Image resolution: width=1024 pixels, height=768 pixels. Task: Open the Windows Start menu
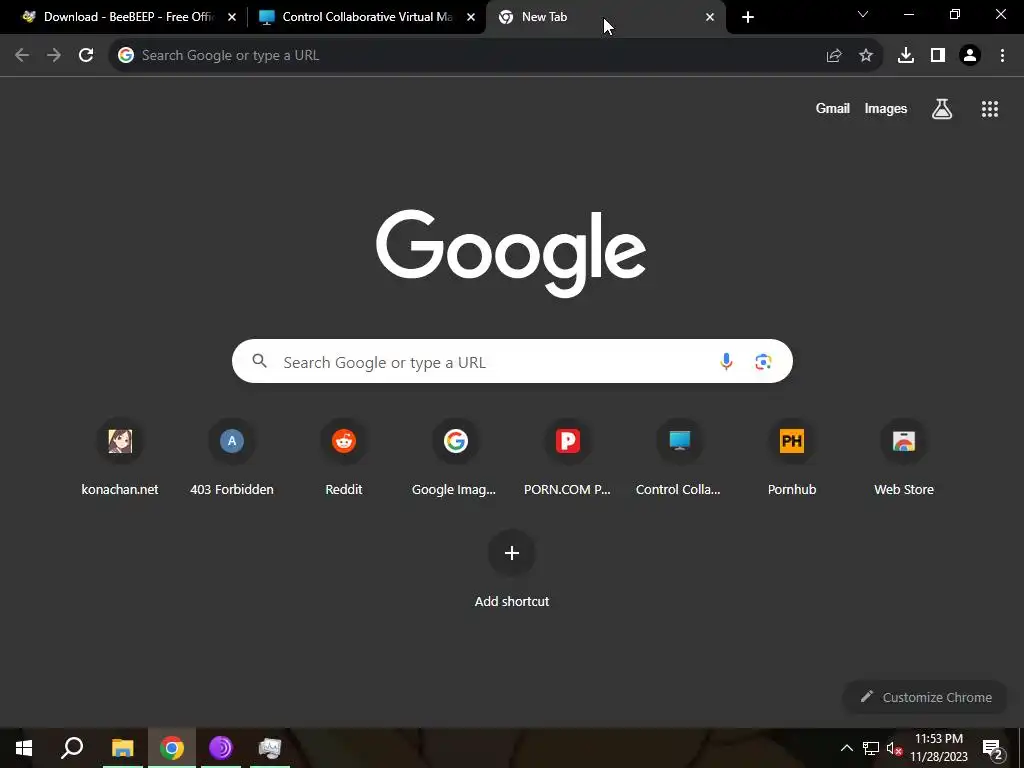click(24, 748)
